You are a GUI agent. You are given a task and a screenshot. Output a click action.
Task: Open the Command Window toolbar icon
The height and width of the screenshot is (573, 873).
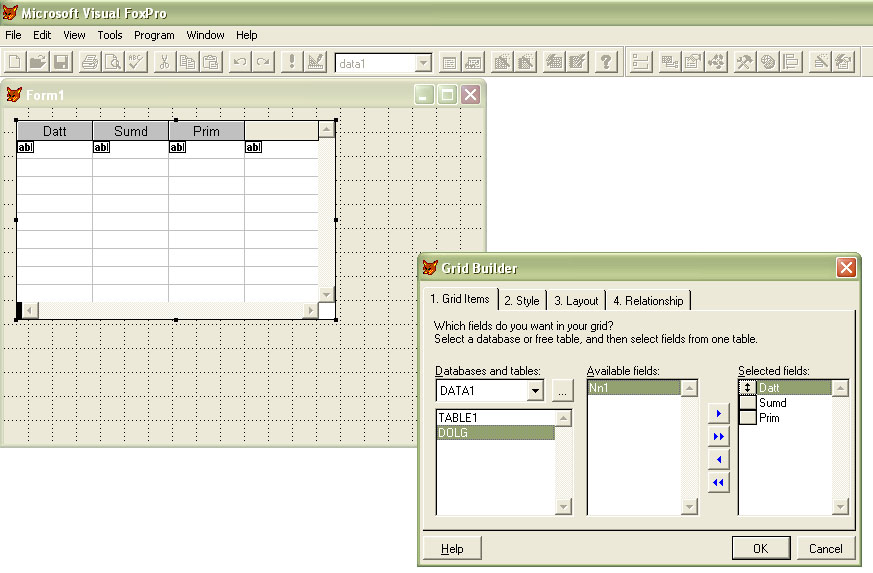click(449, 62)
